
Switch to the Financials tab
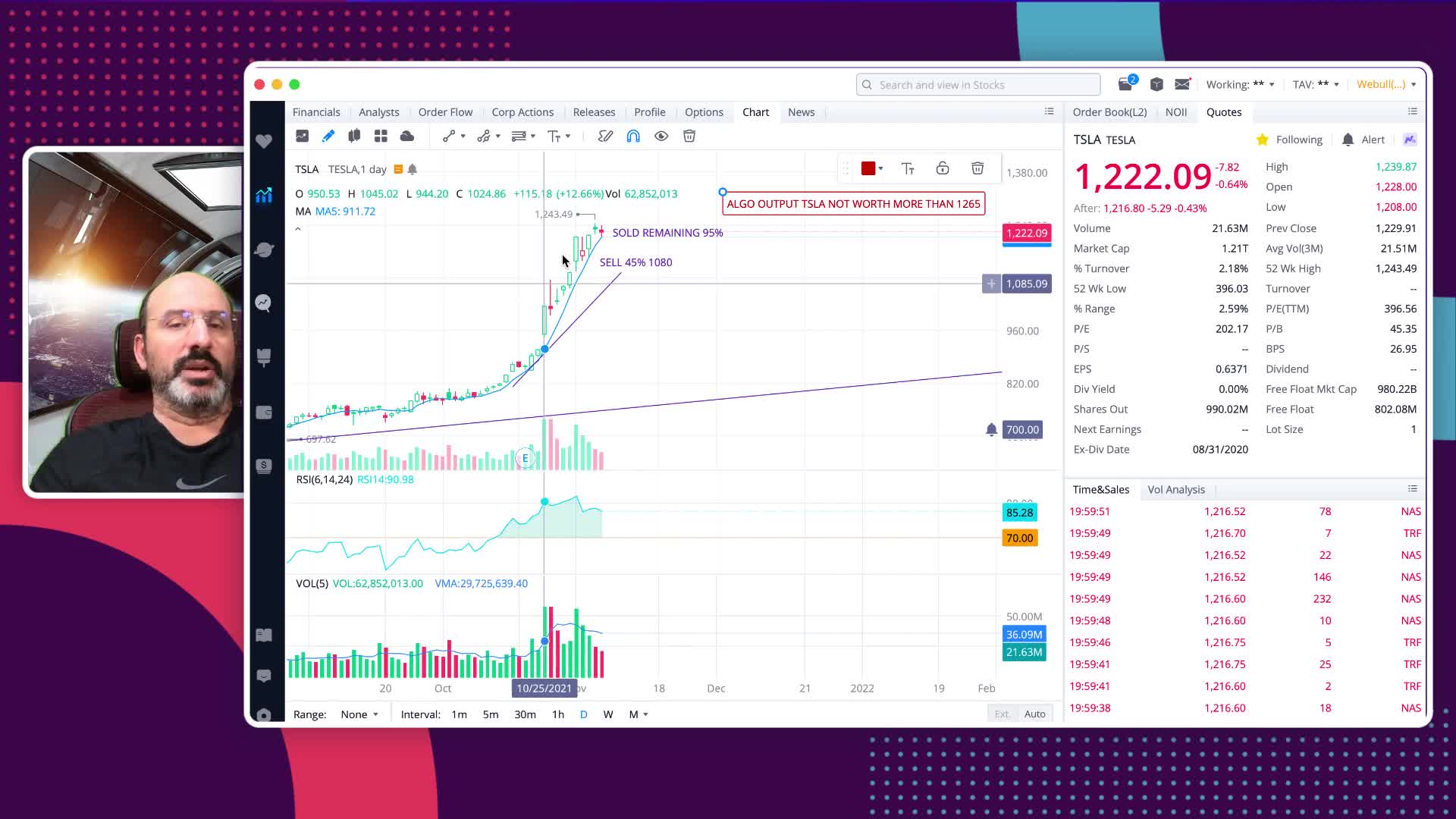point(316,112)
